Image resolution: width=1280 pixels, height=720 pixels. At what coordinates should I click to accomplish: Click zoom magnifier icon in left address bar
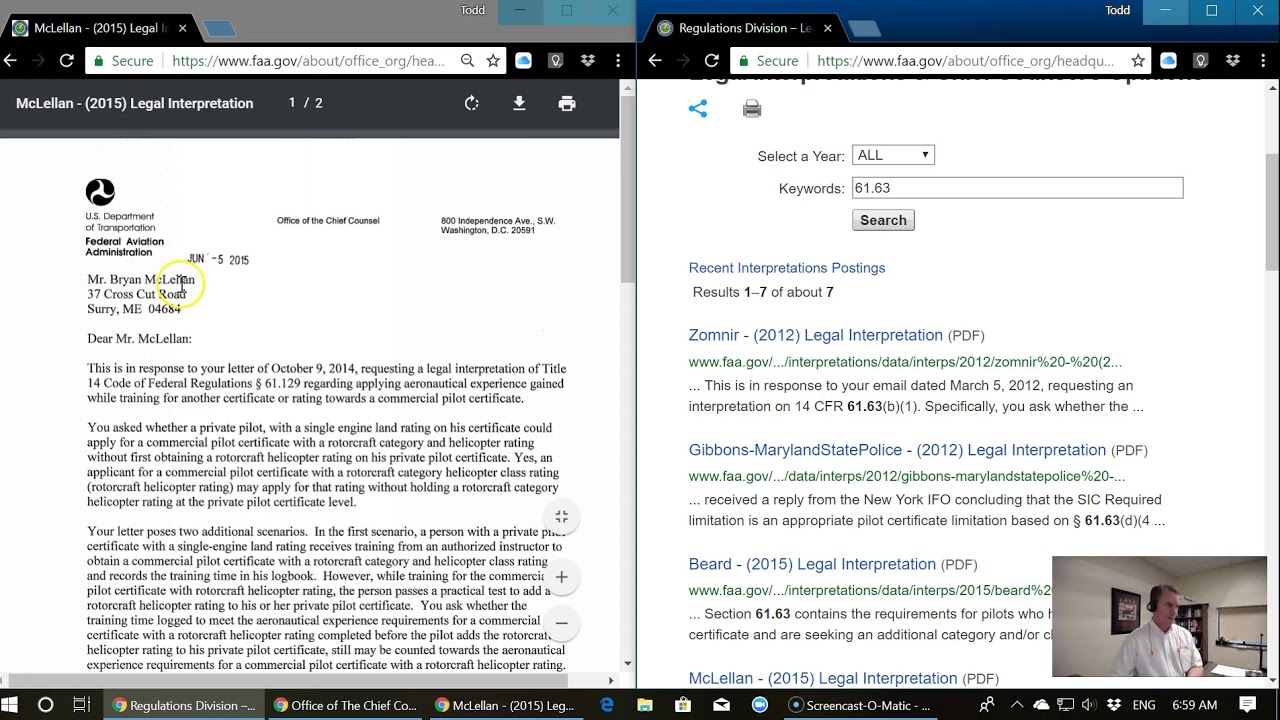click(x=467, y=61)
